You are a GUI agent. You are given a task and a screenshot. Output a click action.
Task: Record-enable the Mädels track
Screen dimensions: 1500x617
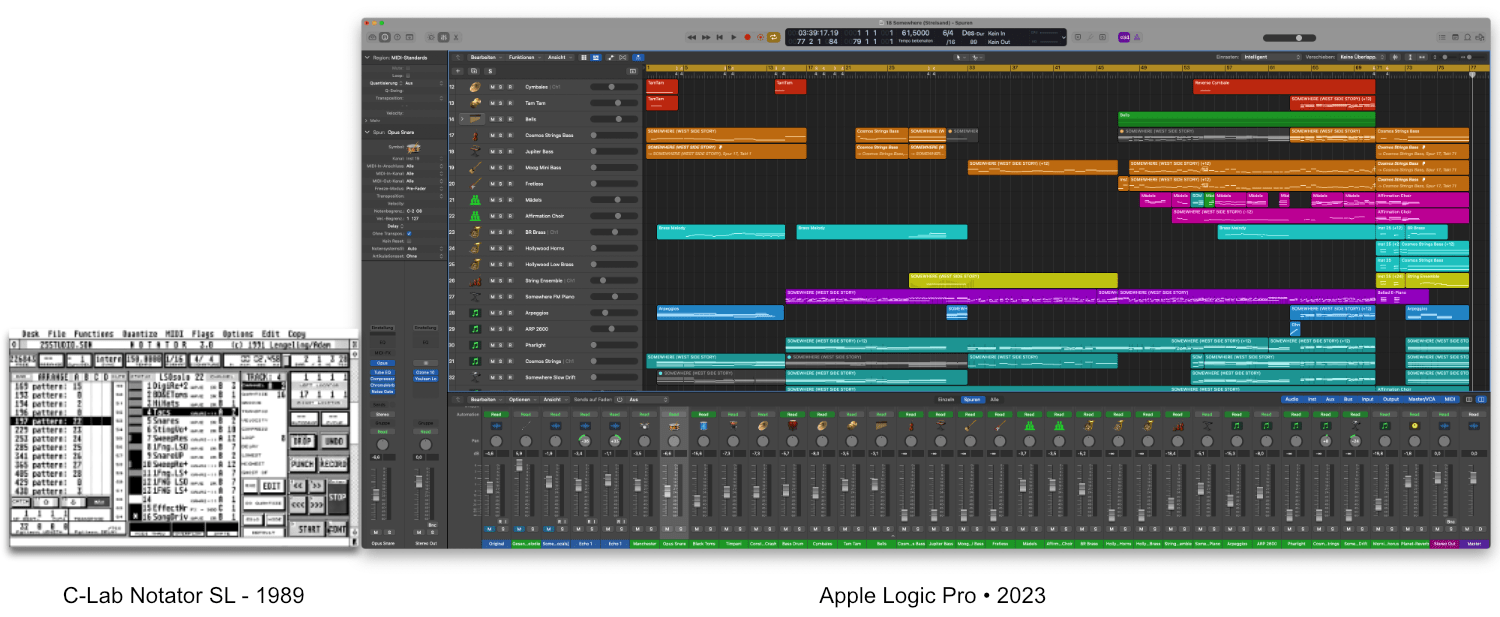tap(510, 200)
